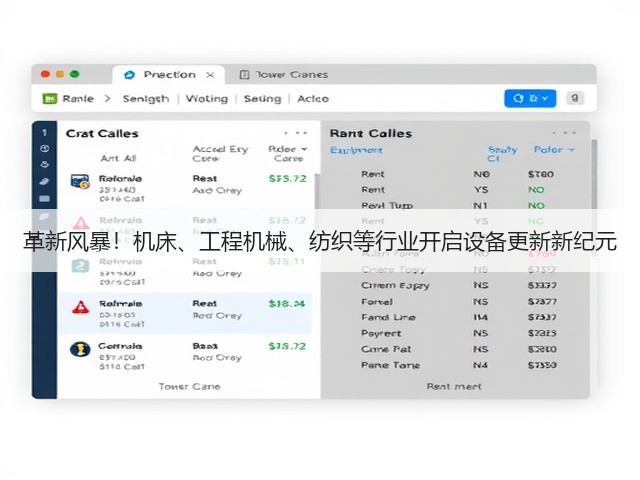Click the blue search button in toolbar
The height and width of the screenshot is (480, 640).
530,98
